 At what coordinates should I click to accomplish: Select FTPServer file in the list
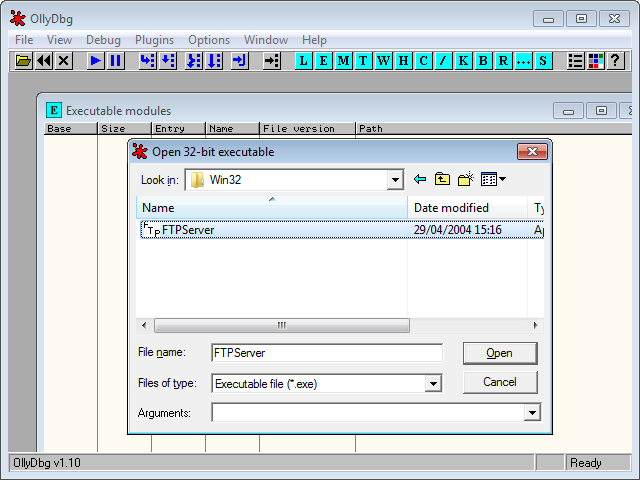(x=187, y=230)
